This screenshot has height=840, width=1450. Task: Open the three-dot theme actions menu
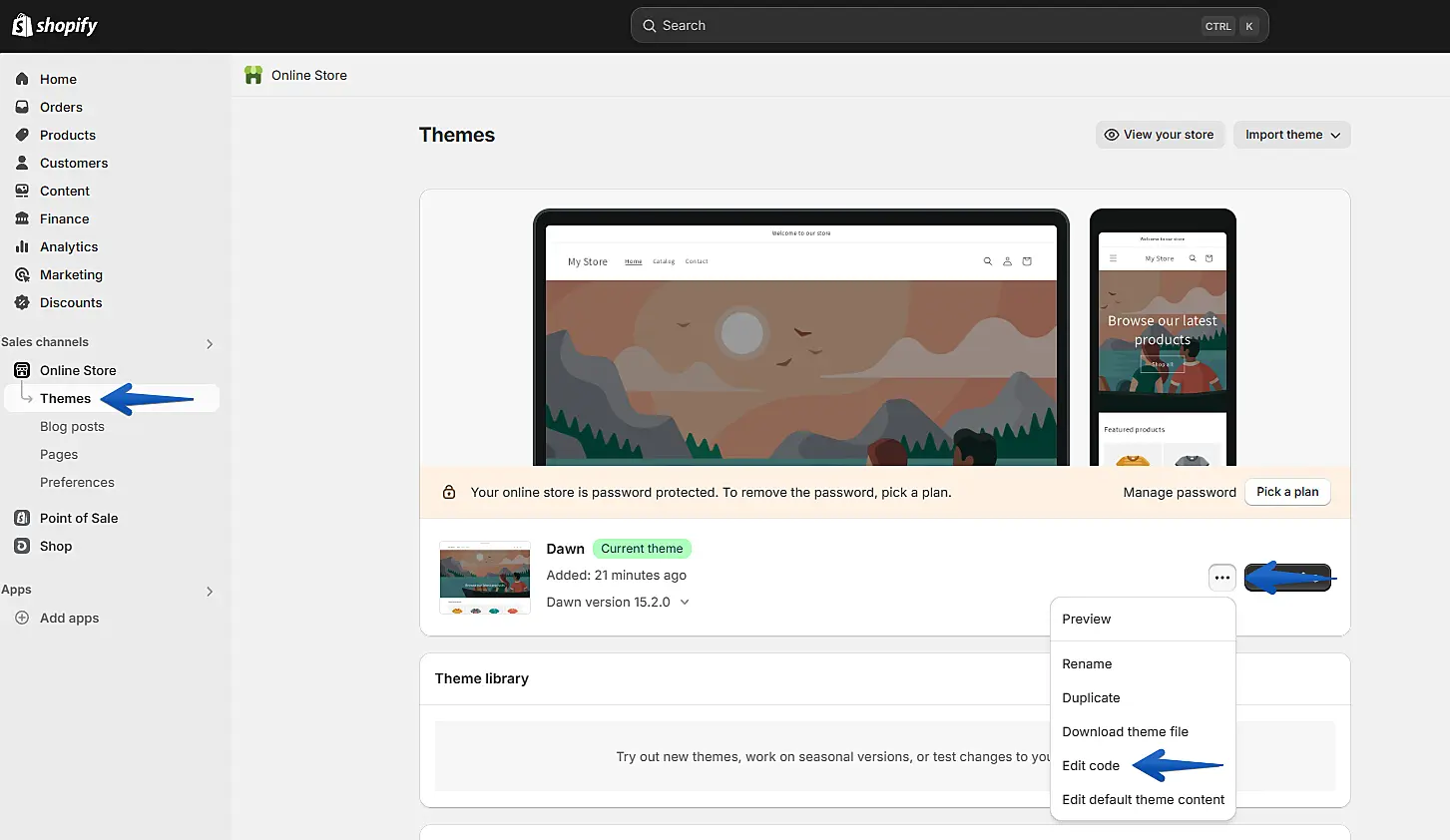click(1221, 578)
